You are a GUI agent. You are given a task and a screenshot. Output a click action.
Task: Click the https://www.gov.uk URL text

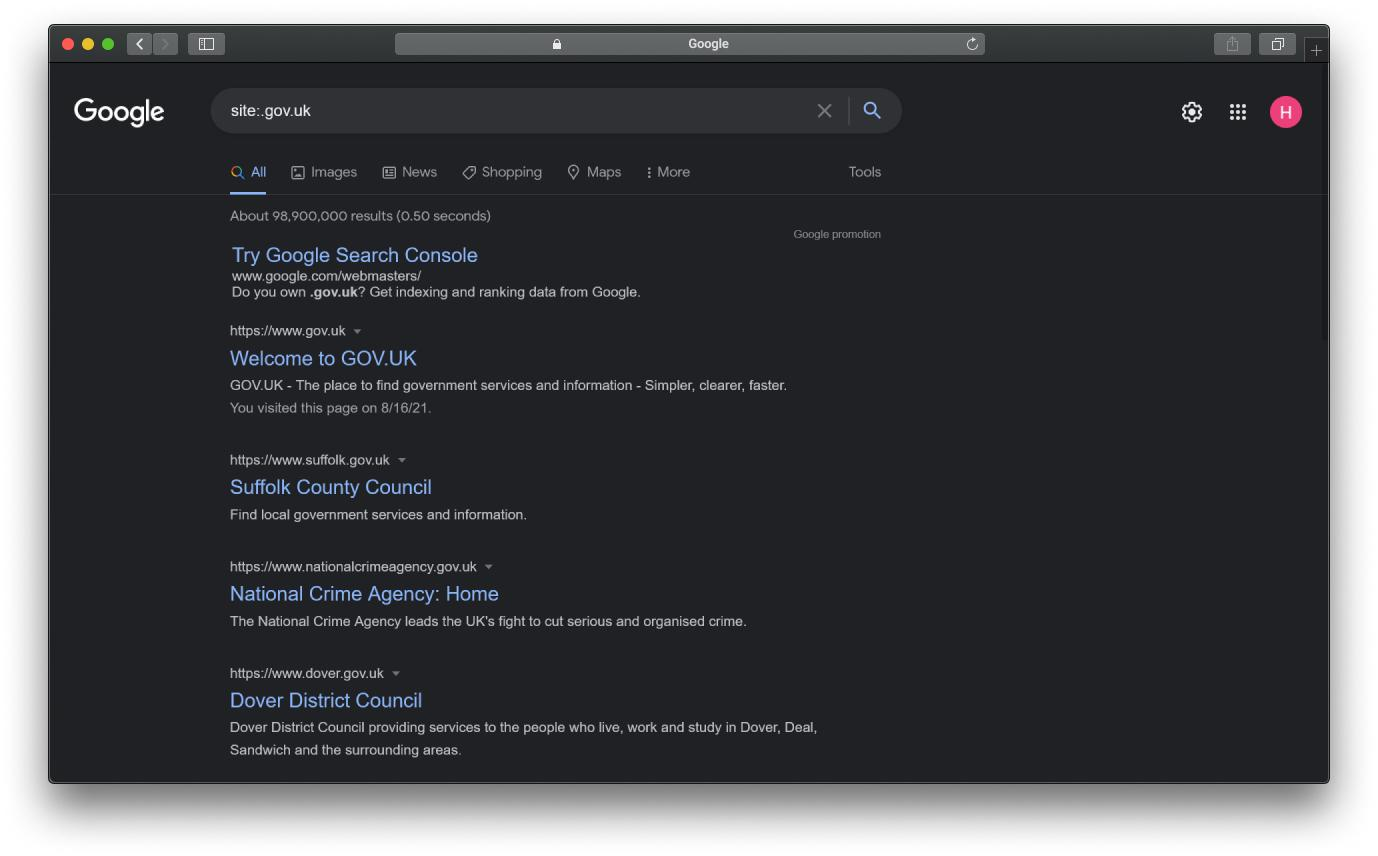point(288,331)
